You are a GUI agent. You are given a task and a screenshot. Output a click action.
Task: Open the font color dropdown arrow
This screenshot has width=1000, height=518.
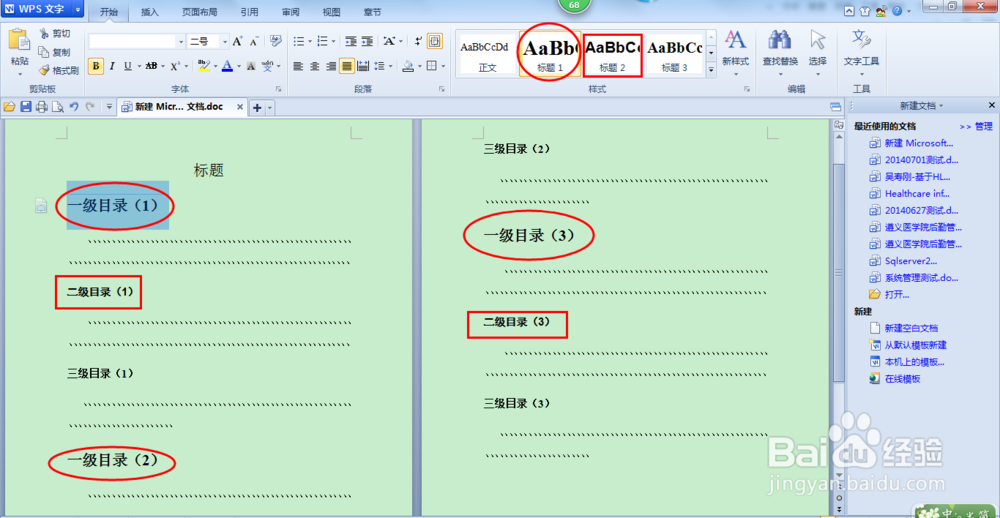[x=239, y=66]
